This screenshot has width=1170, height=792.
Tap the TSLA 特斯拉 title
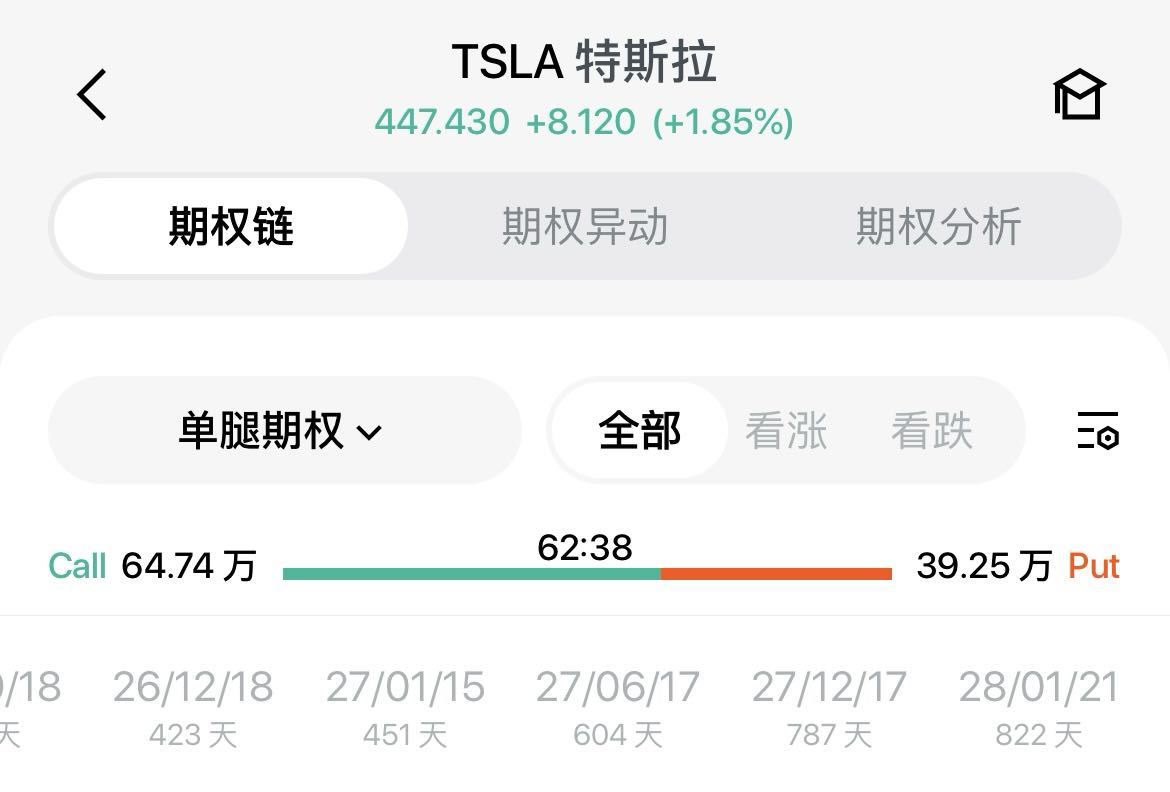pos(584,62)
